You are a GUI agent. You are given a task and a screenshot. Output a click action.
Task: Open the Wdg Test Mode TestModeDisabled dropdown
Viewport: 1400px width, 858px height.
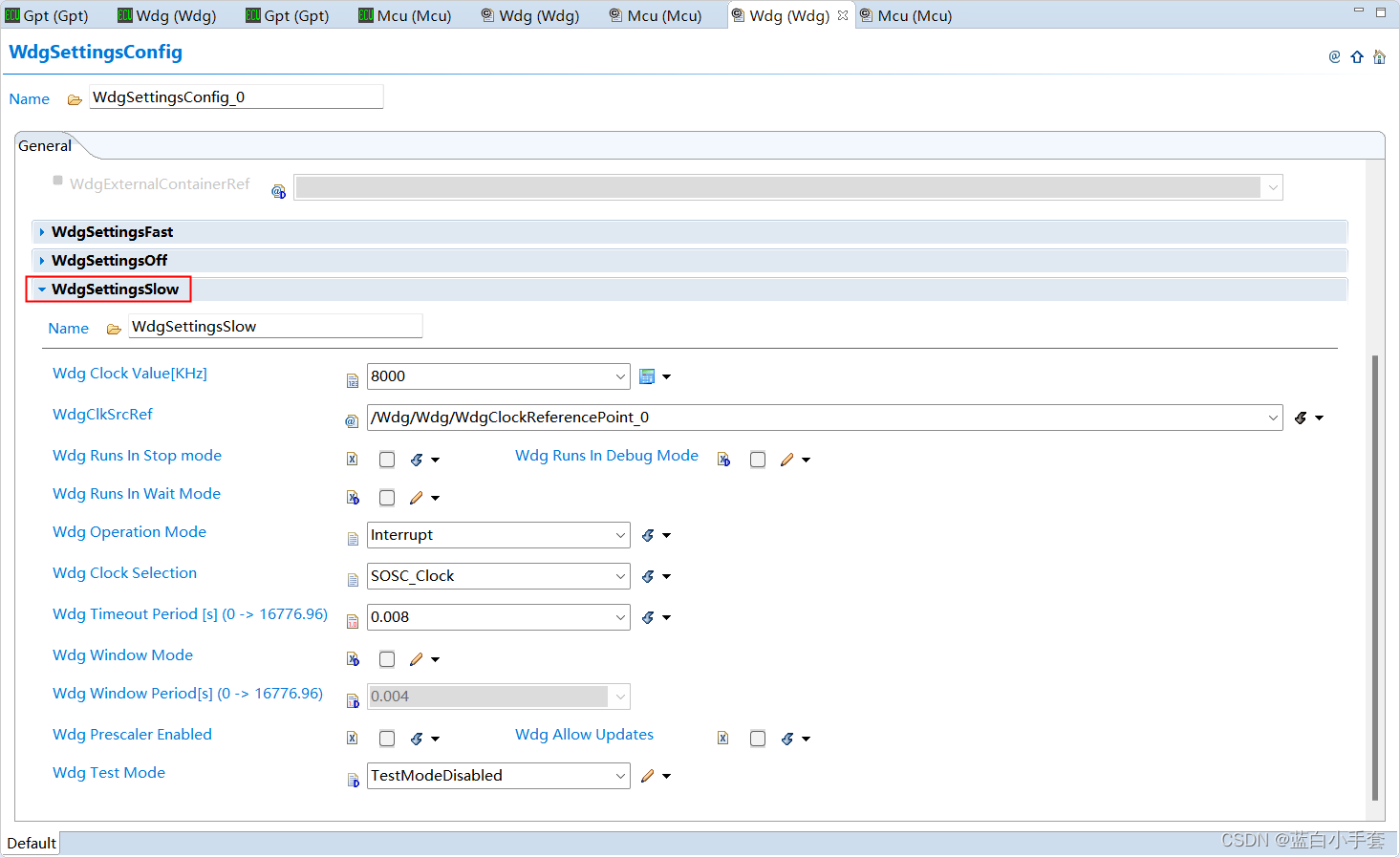pos(620,776)
